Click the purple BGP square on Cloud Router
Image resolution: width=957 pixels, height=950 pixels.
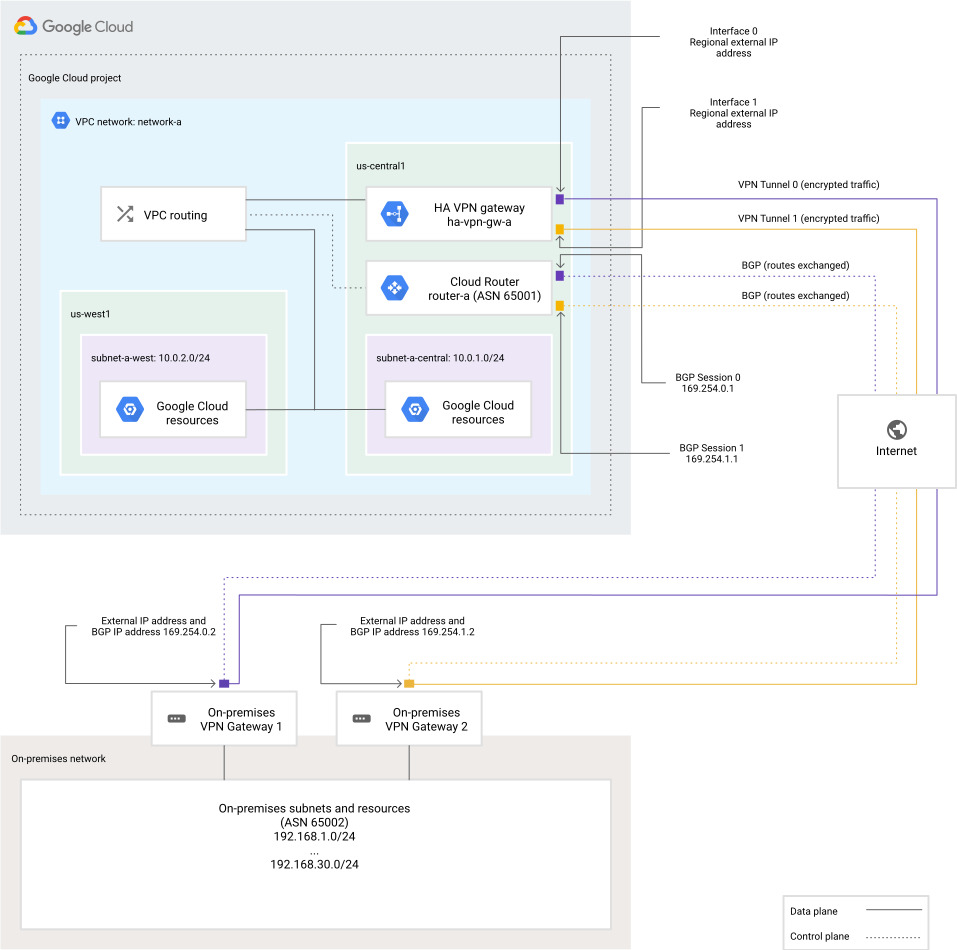(x=560, y=276)
